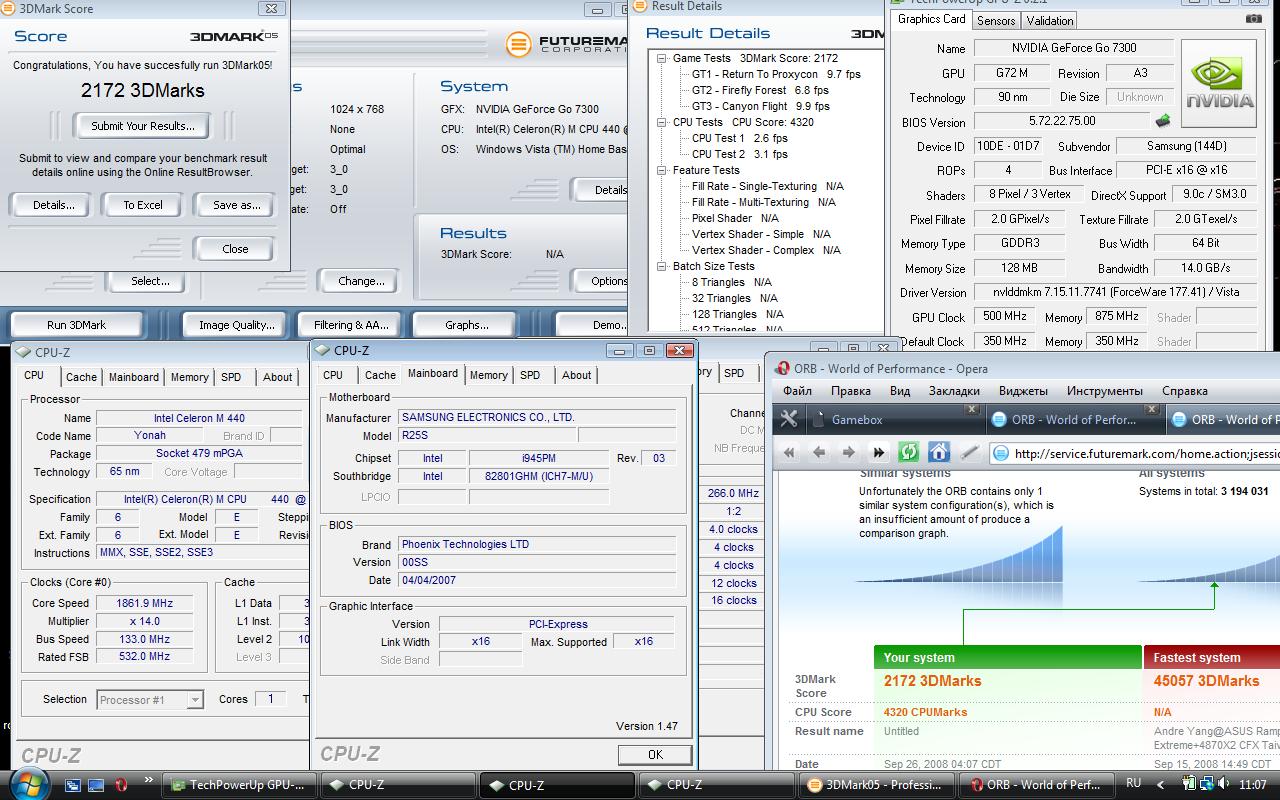The image size is (1280, 800).
Task: Click the Run 3DMark button
Action: point(77,325)
